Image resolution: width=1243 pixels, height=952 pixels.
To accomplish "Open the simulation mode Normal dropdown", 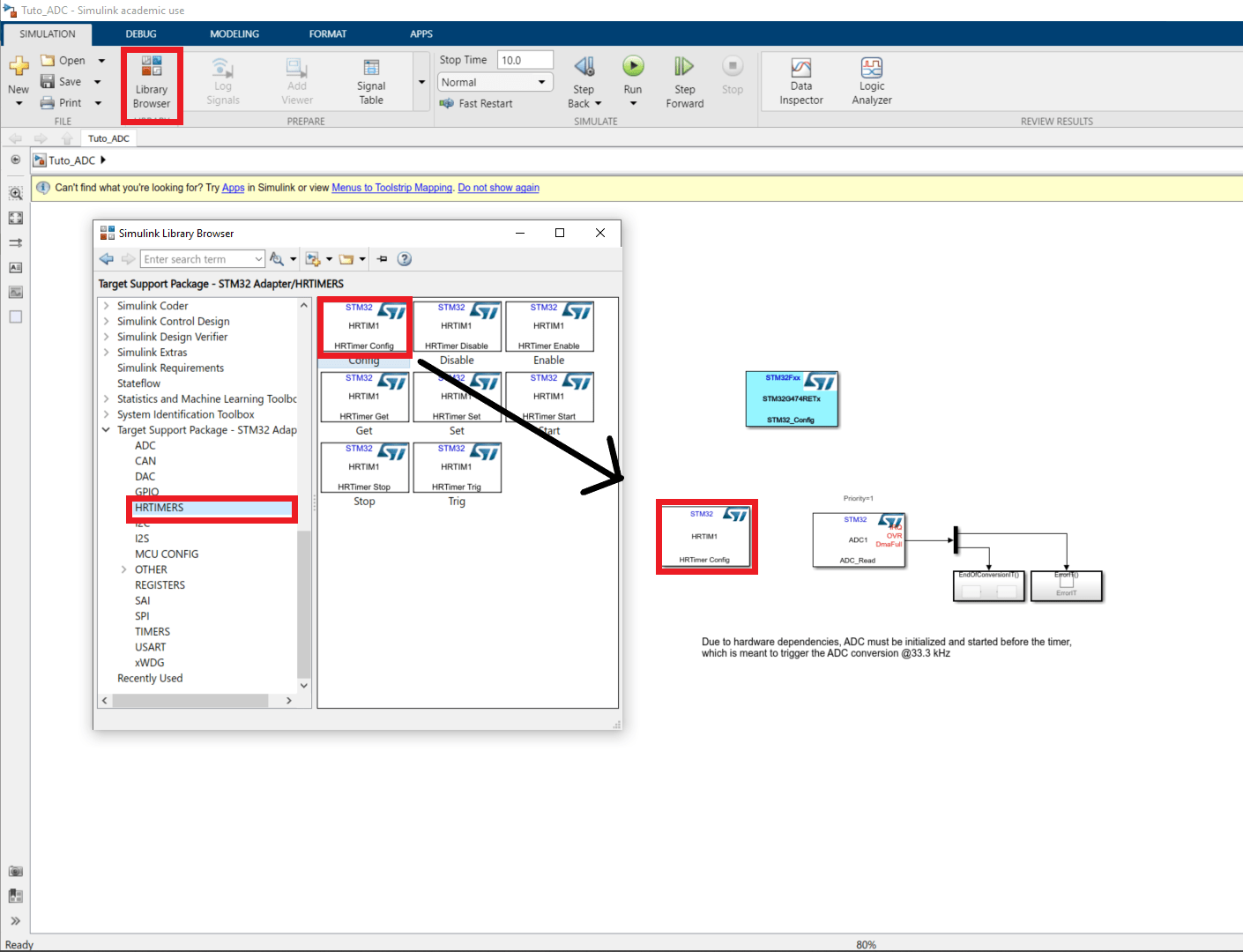I will coord(495,82).
